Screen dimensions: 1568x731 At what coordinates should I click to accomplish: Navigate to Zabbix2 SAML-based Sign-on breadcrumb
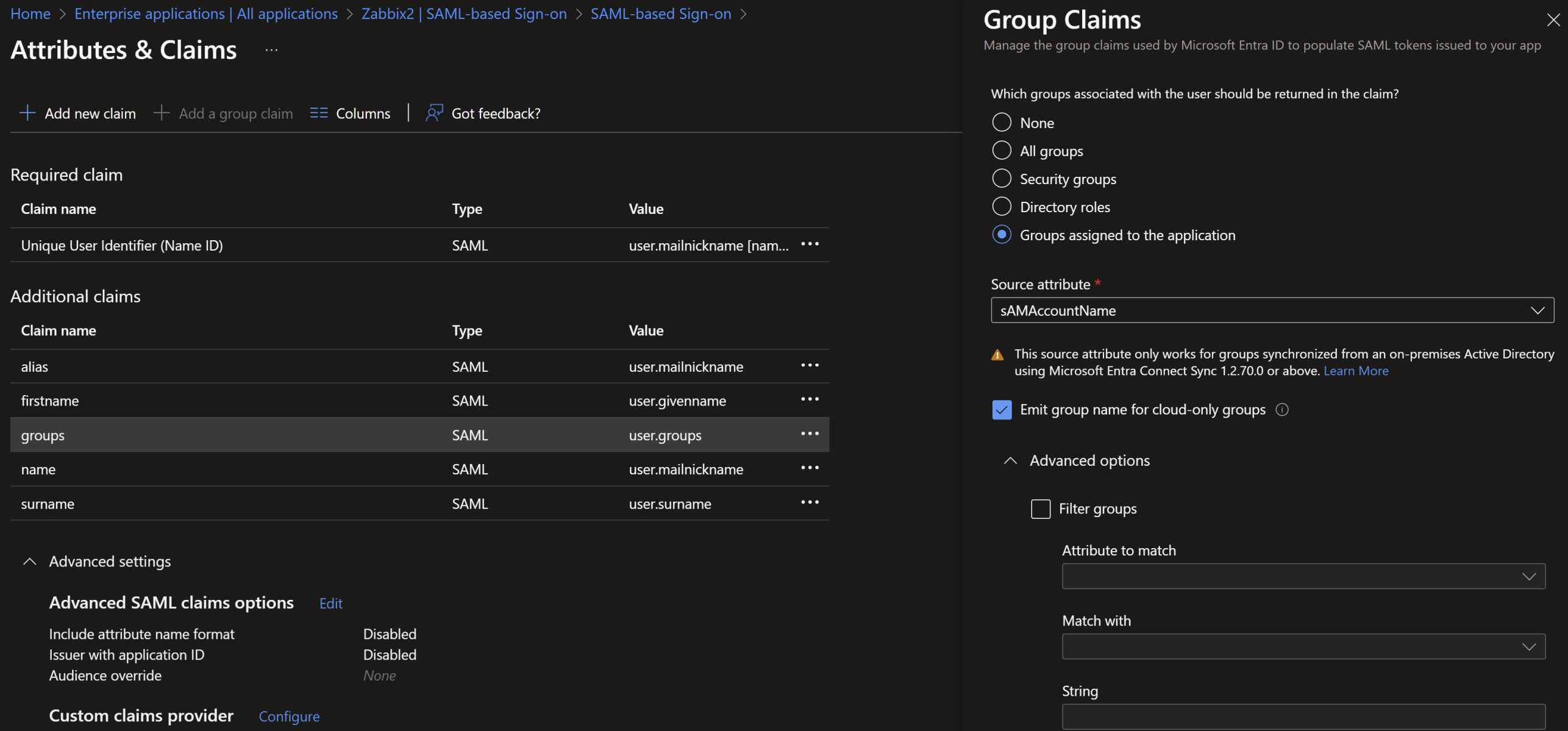pyautogui.click(x=463, y=13)
